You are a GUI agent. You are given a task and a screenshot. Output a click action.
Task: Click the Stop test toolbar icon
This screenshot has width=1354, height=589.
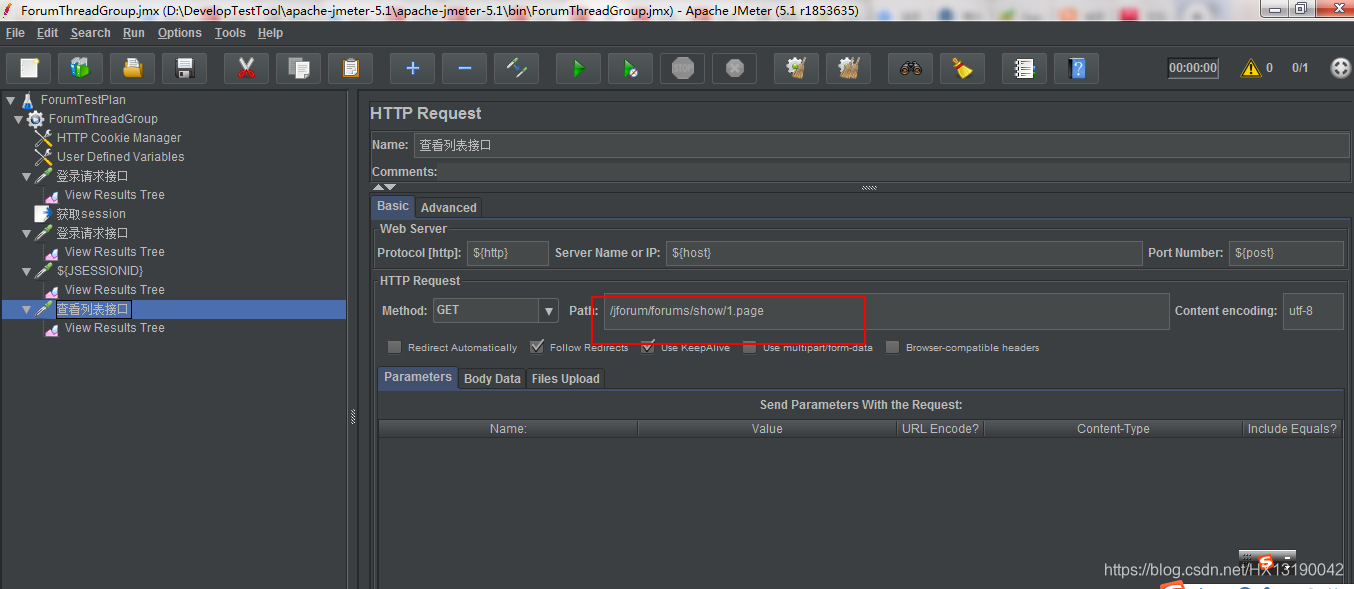click(x=682, y=68)
